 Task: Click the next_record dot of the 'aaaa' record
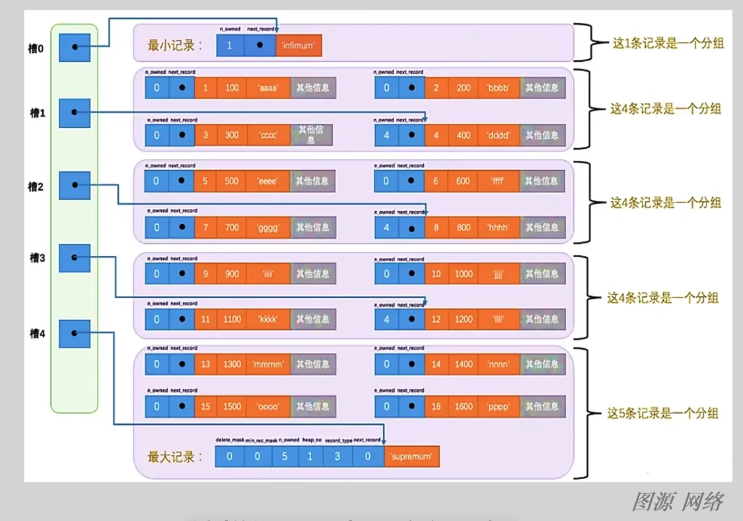(181, 88)
